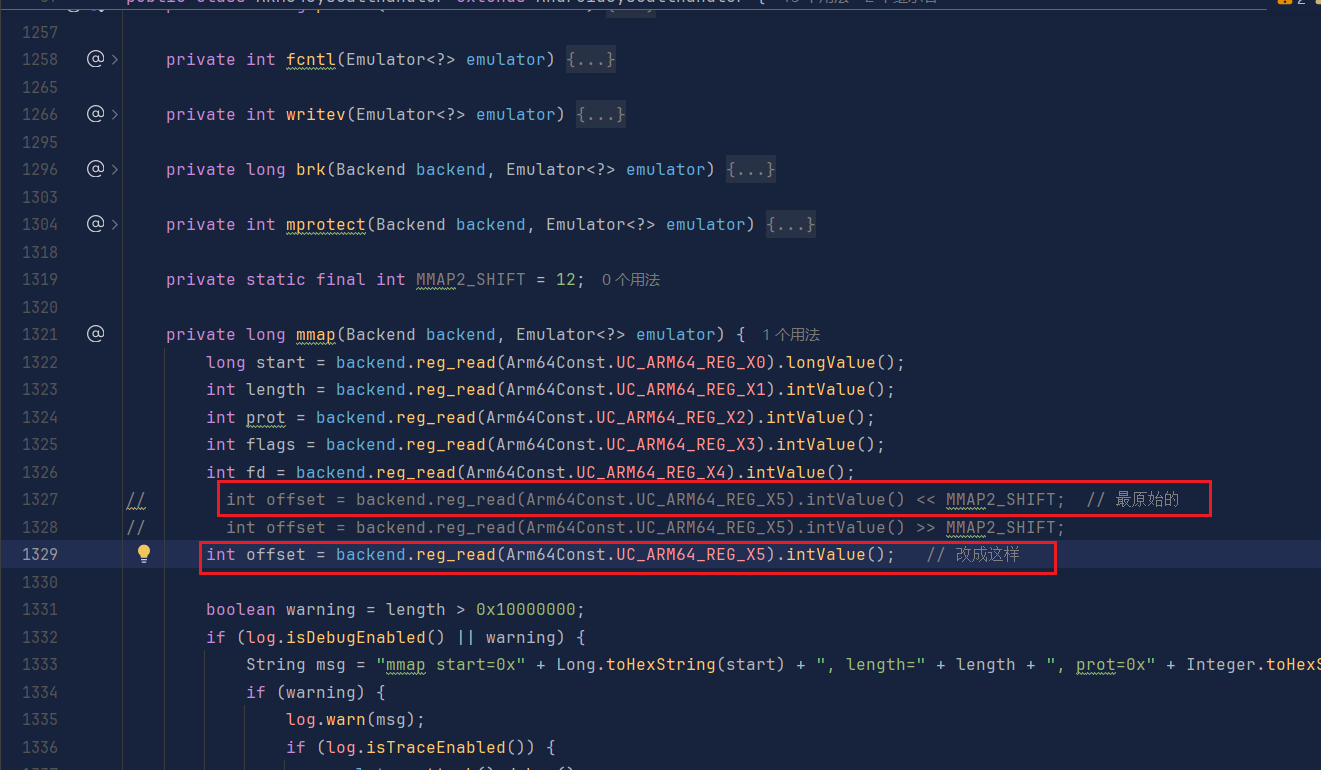Click the comment slashes in gutter of line 1327
1321x770 pixels.
(136, 500)
